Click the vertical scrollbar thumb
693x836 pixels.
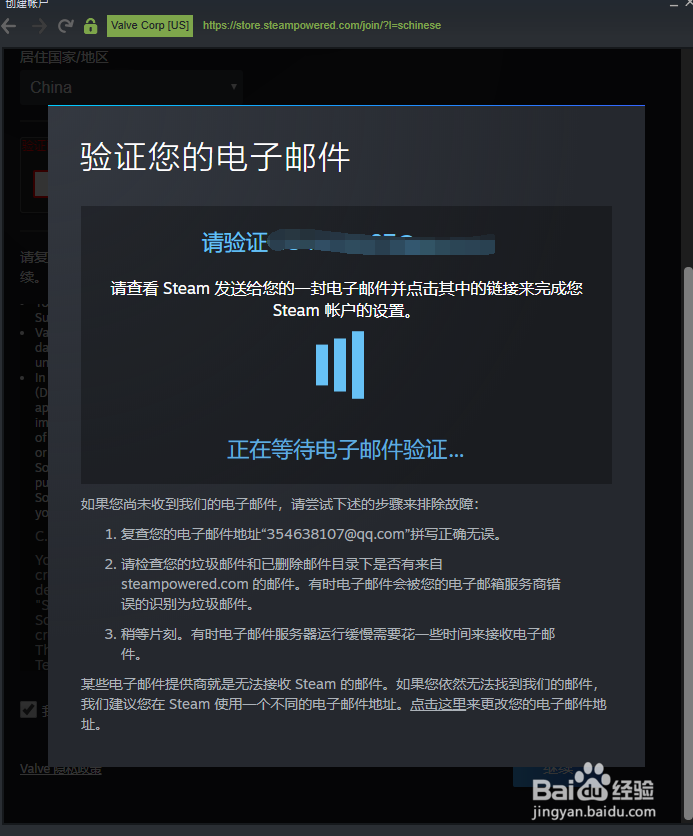pyautogui.click(x=688, y=543)
